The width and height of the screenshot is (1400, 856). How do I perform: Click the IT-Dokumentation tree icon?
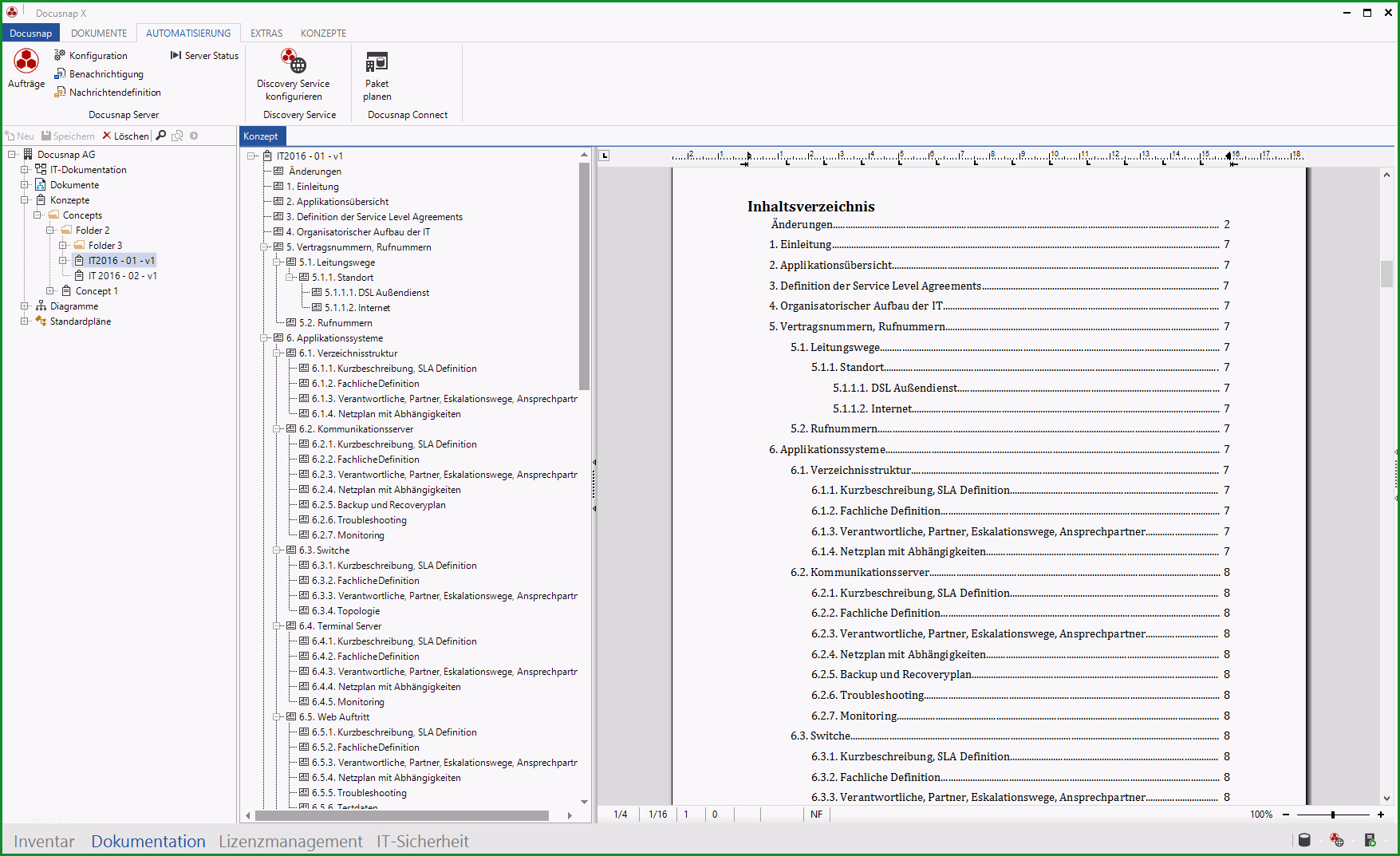tap(41, 170)
